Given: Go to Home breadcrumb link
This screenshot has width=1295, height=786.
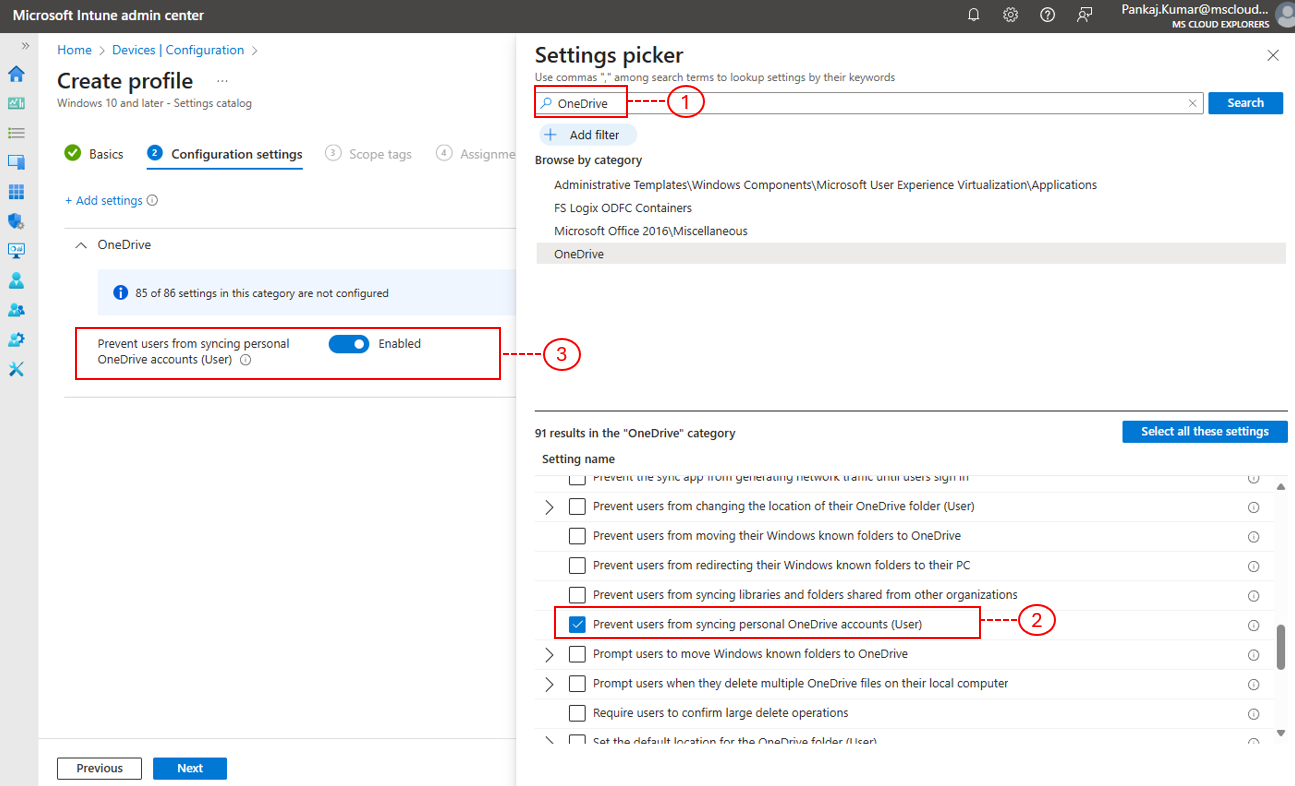Looking at the screenshot, I should (x=74, y=50).
